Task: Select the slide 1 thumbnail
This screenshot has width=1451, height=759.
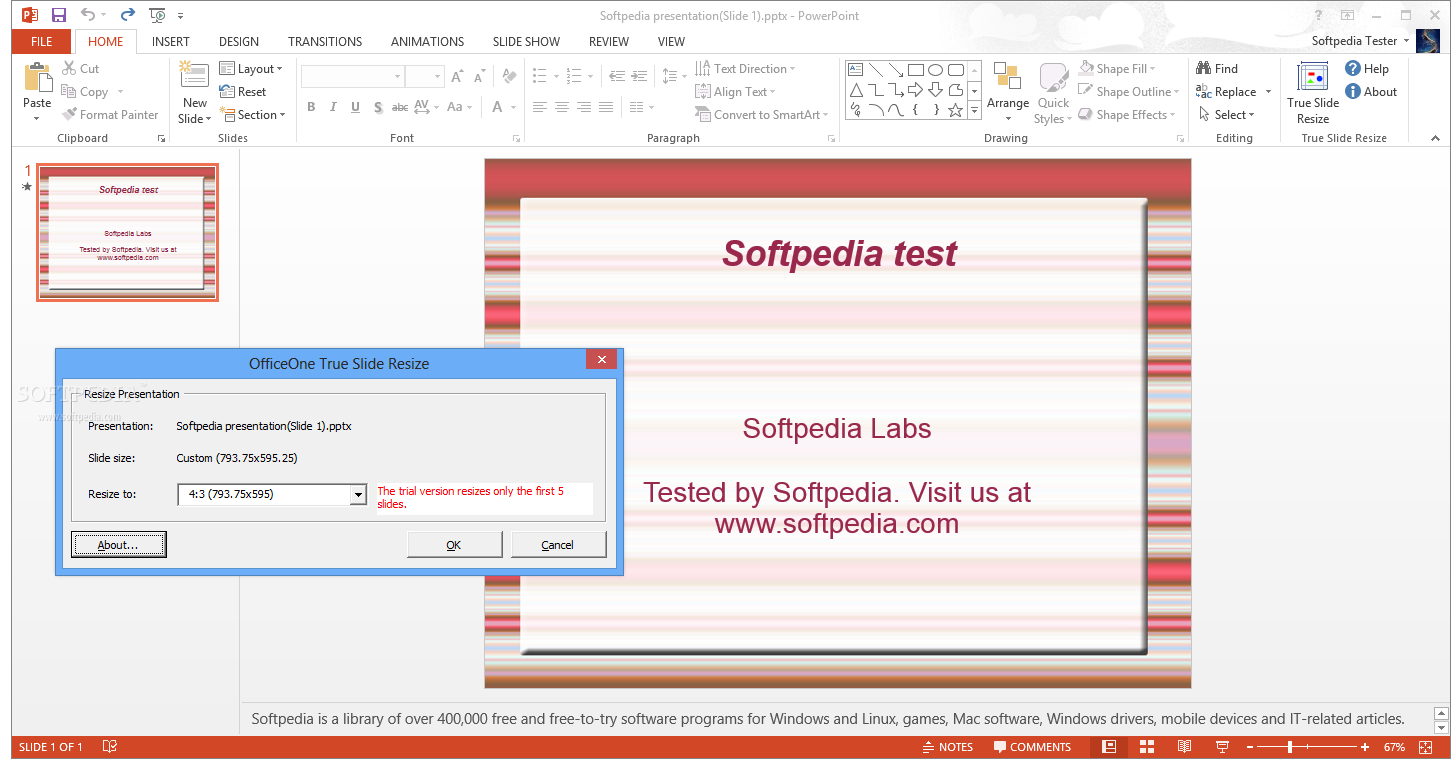Action: point(127,233)
